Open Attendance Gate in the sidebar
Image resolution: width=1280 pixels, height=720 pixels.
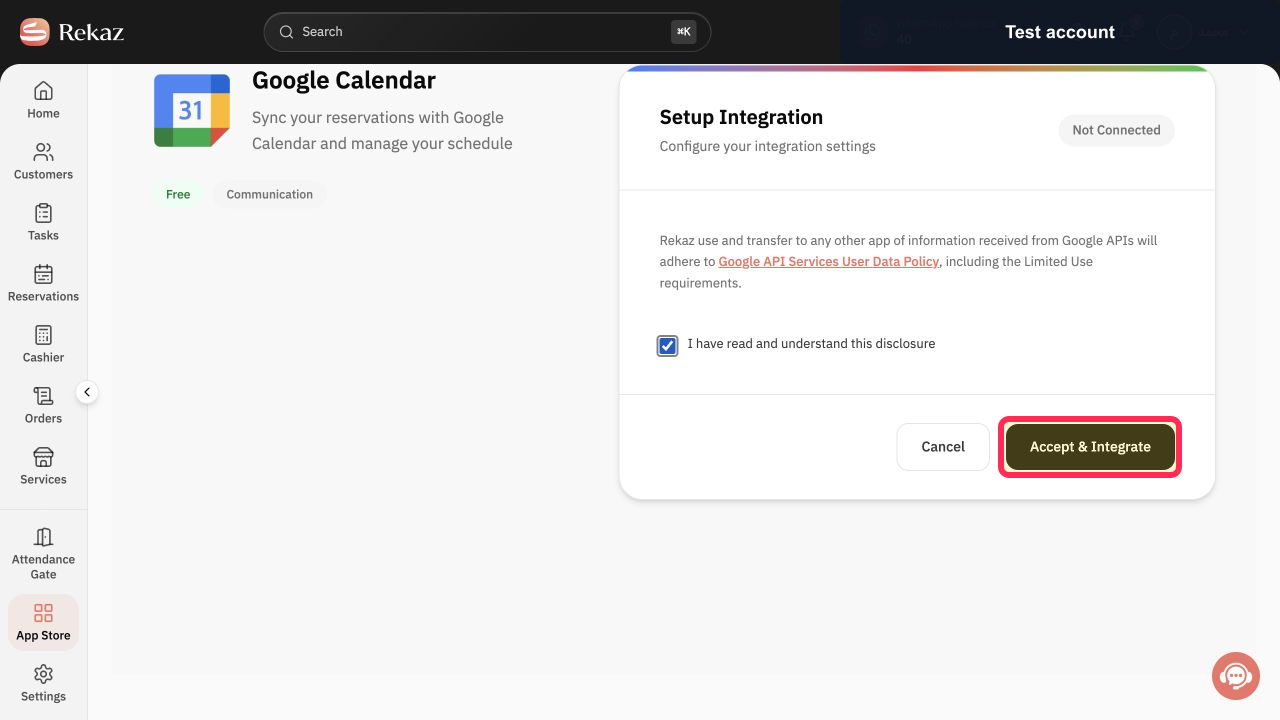pyautogui.click(x=43, y=553)
